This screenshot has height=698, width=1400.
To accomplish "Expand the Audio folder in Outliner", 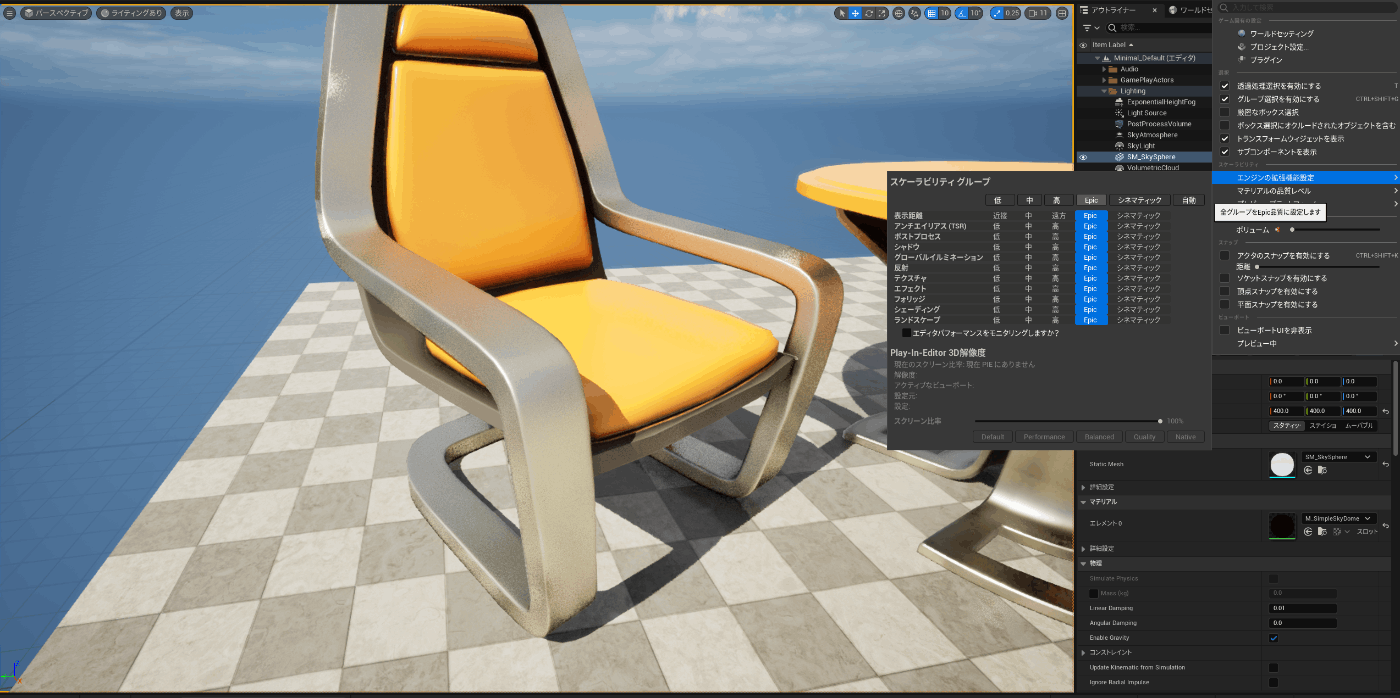I will point(1104,69).
